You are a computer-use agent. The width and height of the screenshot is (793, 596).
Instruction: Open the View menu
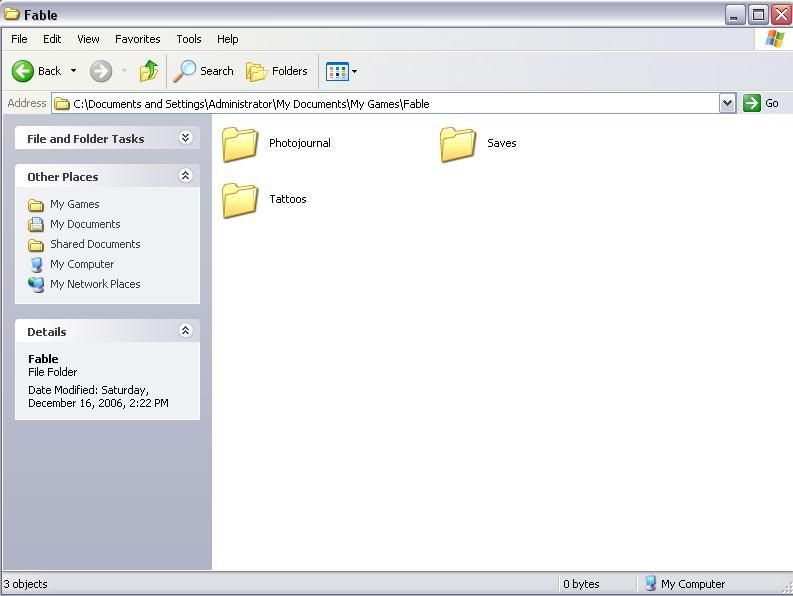point(88,39)
